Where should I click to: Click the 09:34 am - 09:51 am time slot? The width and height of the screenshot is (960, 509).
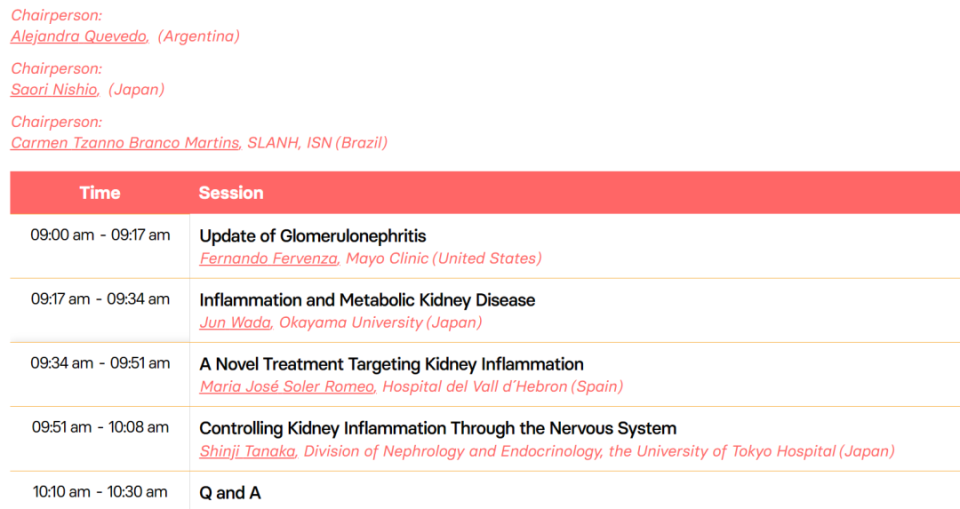tap(100, 363)
